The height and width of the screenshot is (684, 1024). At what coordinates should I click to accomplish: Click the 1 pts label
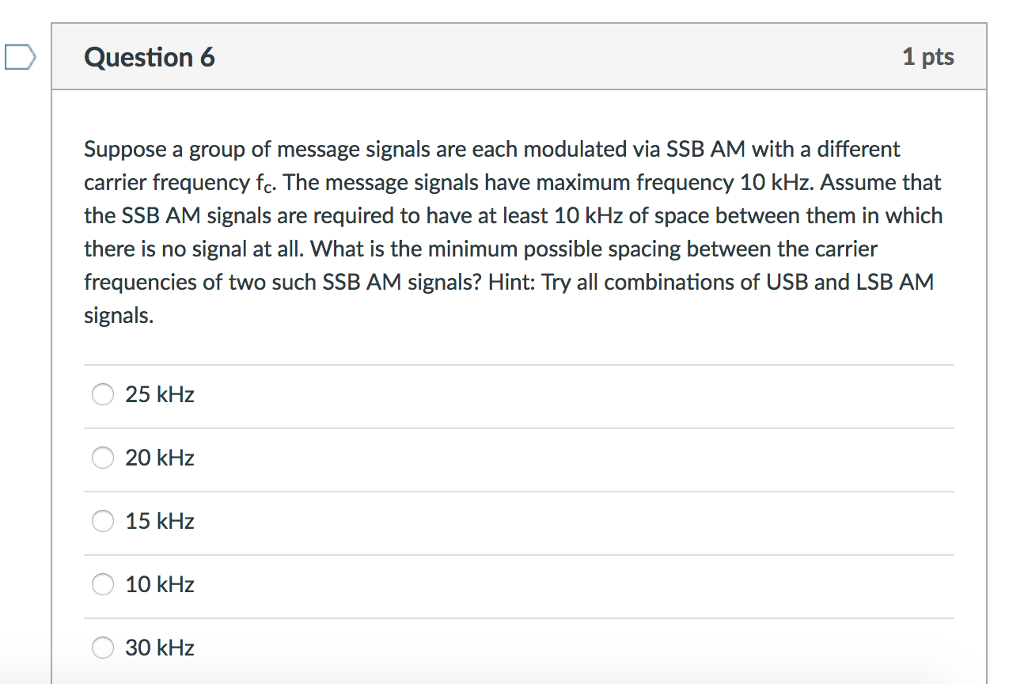928,57
